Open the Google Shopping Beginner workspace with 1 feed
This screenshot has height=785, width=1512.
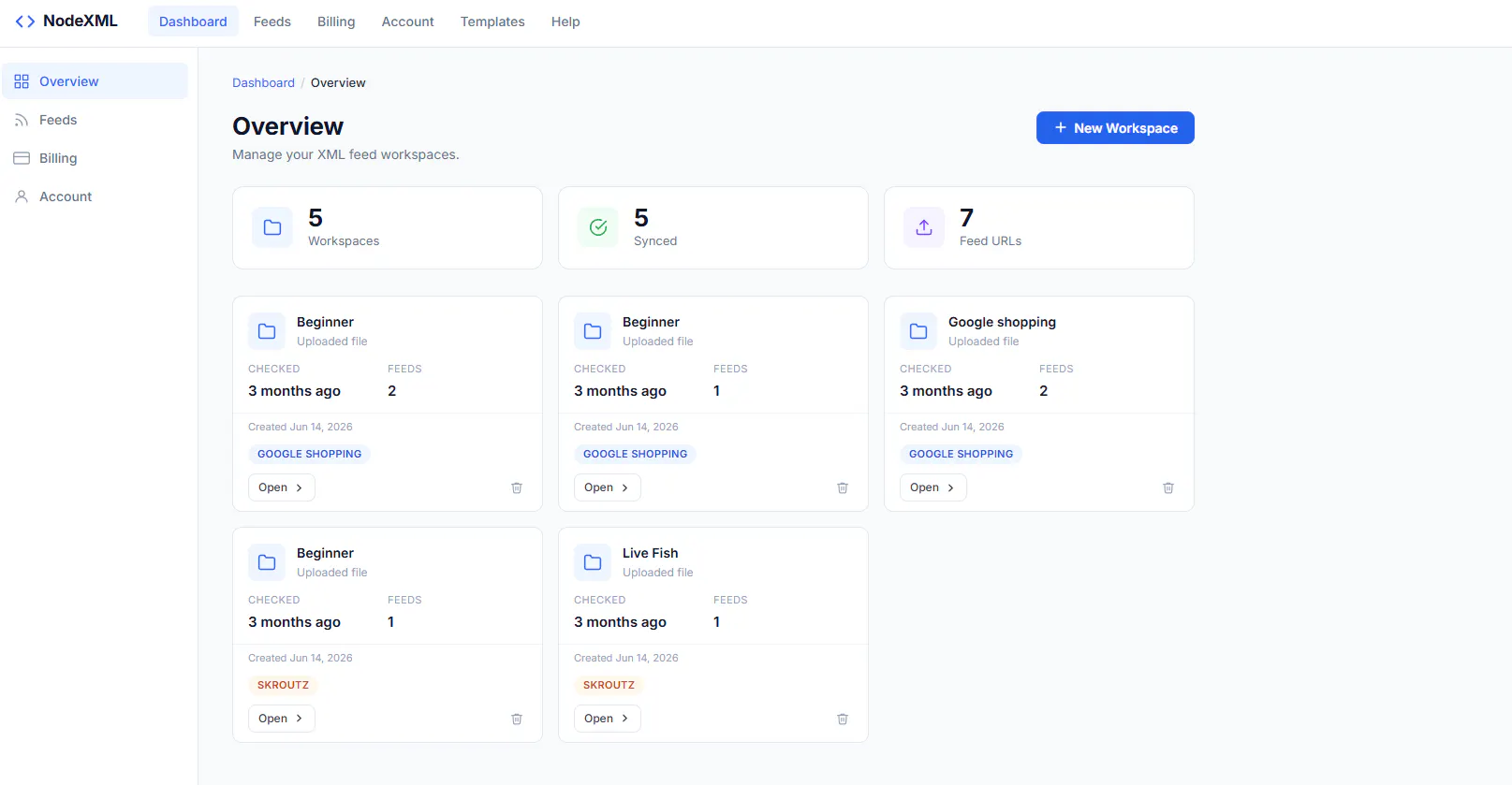607,487
